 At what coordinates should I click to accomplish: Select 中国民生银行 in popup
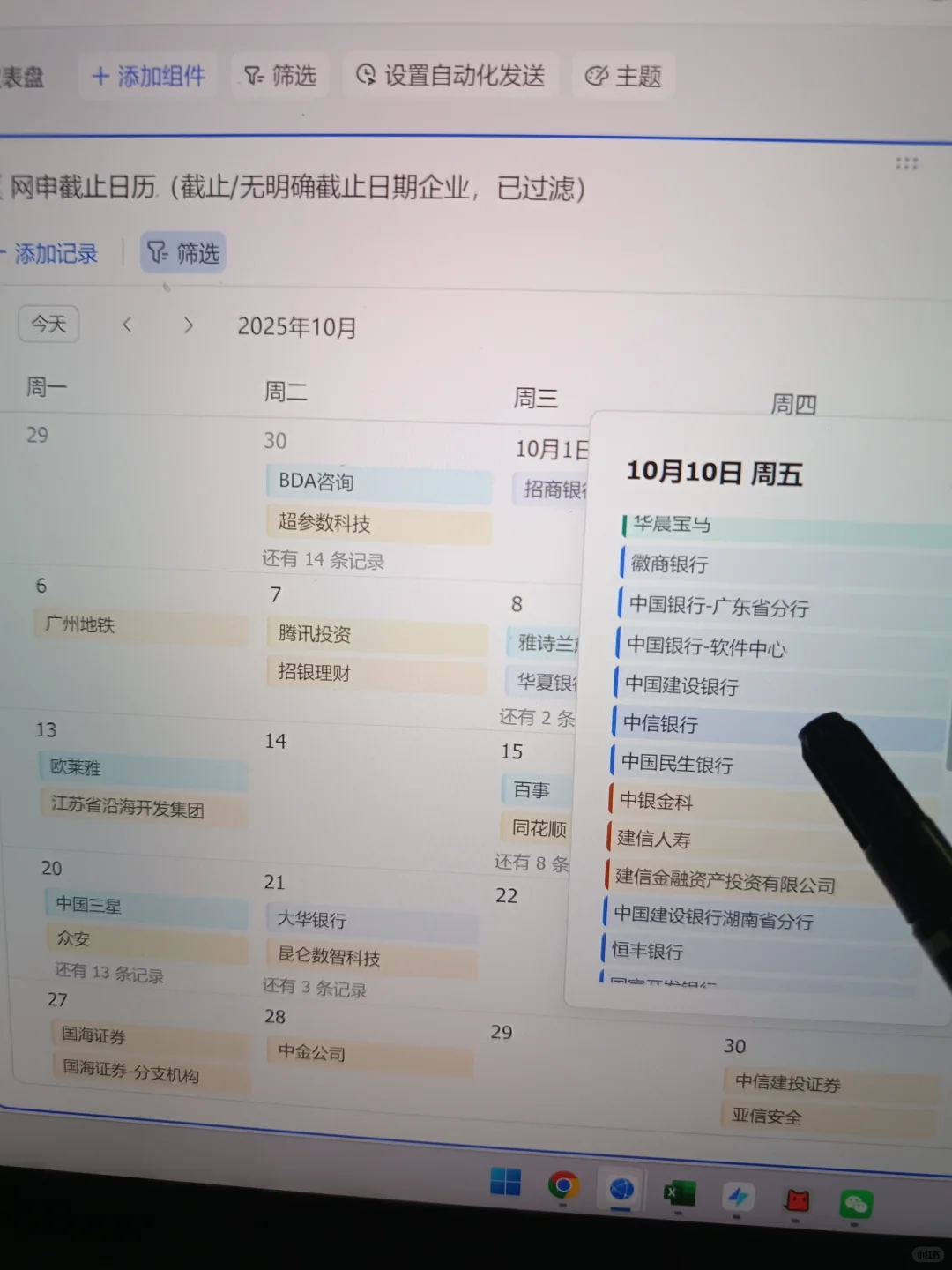click(774, 765)
